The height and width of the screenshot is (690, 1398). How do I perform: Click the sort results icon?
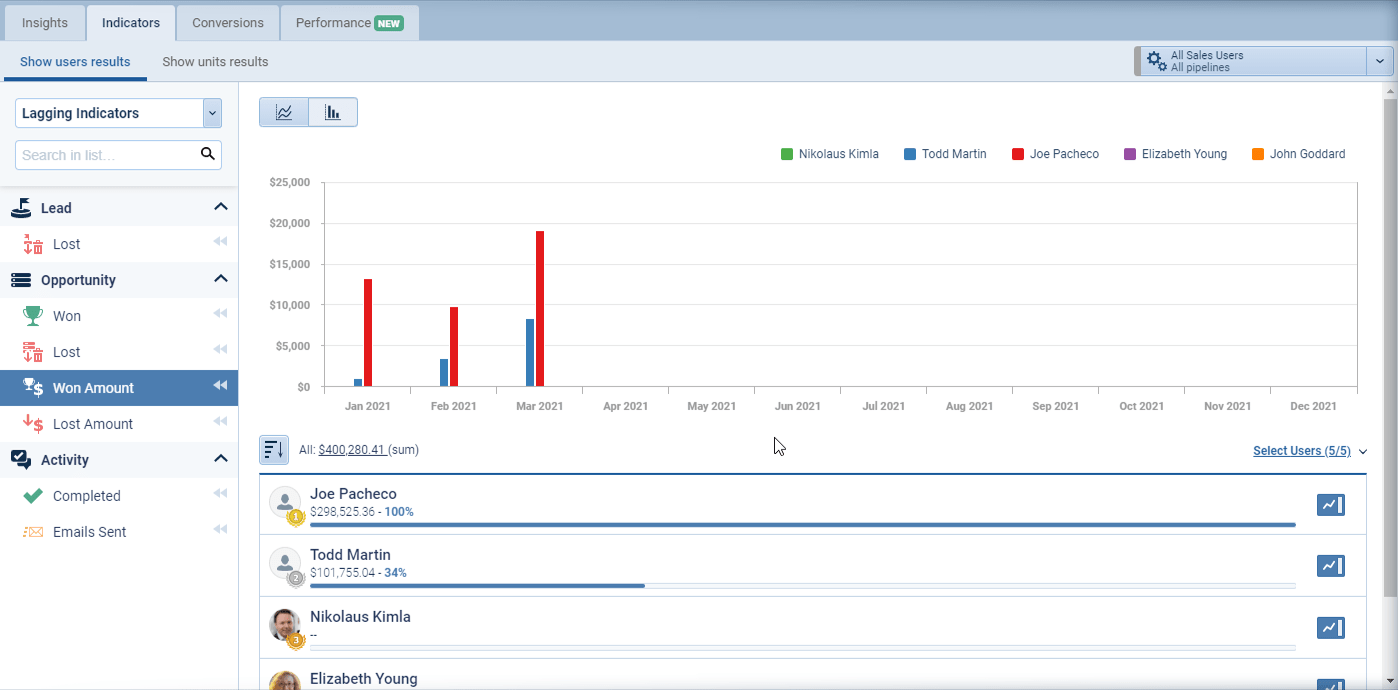(273, 450)
